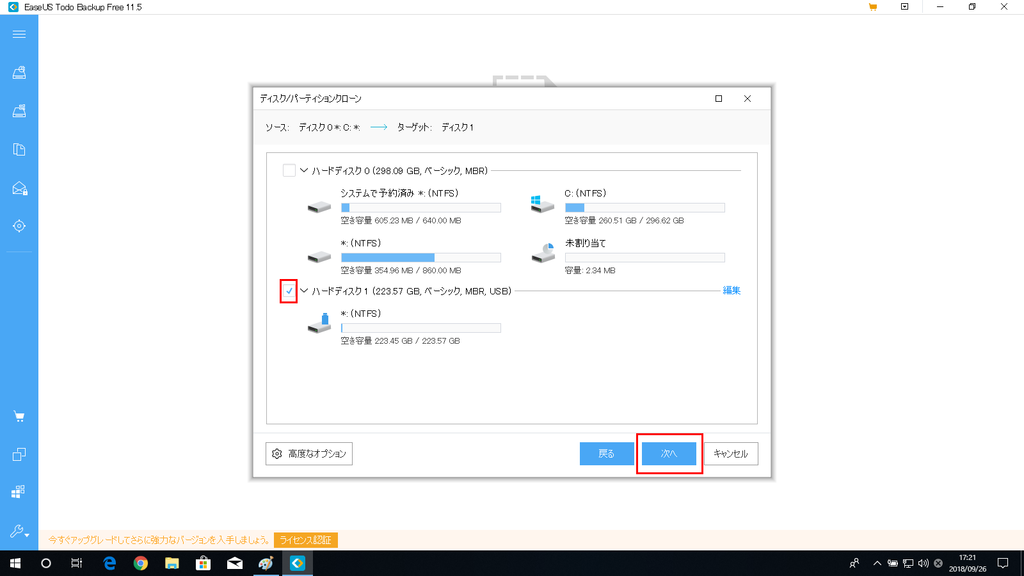Open 高度なオプション settings
This screenshot has width=1024, height=576.
(309, 453)
